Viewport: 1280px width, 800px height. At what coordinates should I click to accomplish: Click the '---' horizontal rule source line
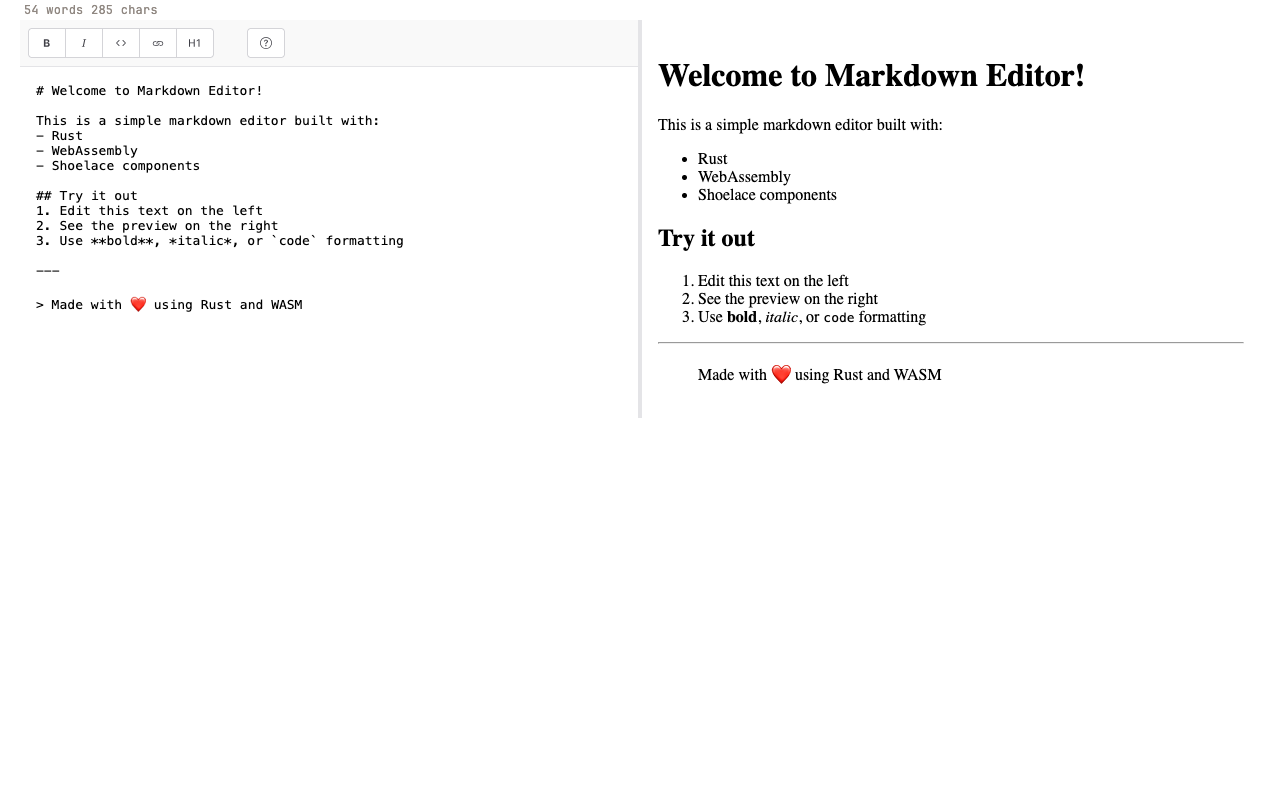click(x=48, y=271)
